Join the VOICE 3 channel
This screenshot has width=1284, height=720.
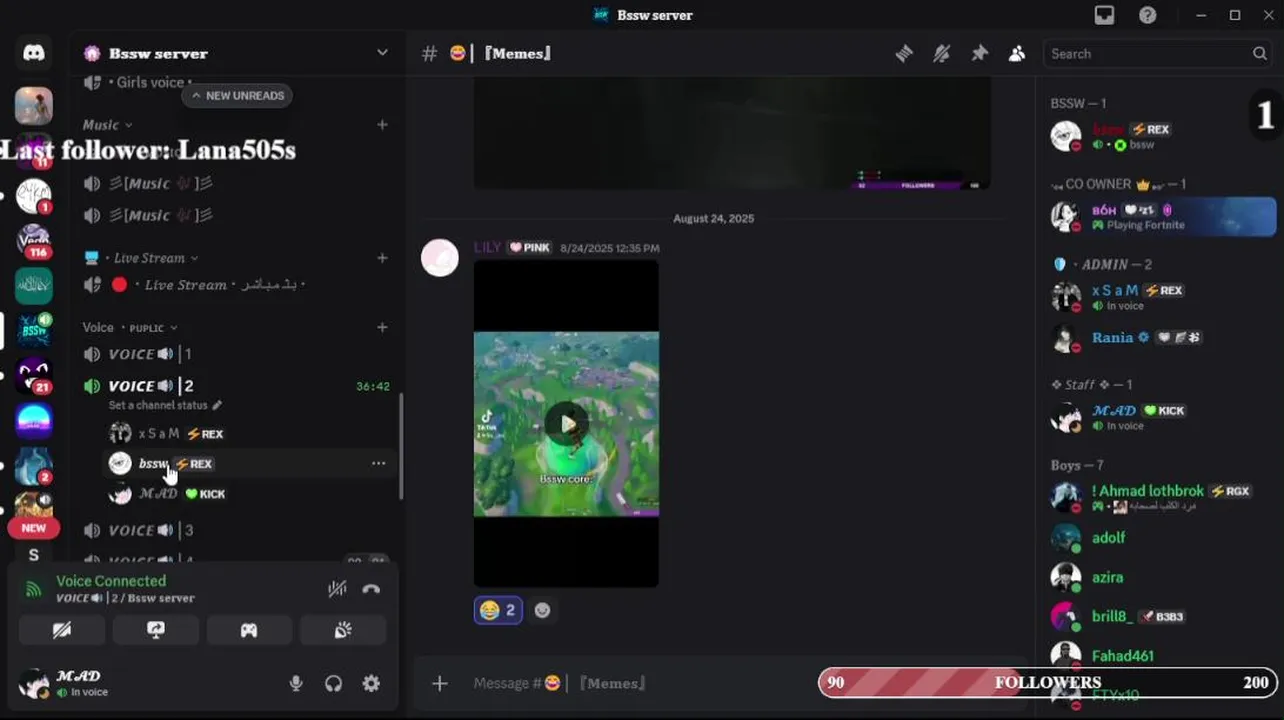(236, 530)
